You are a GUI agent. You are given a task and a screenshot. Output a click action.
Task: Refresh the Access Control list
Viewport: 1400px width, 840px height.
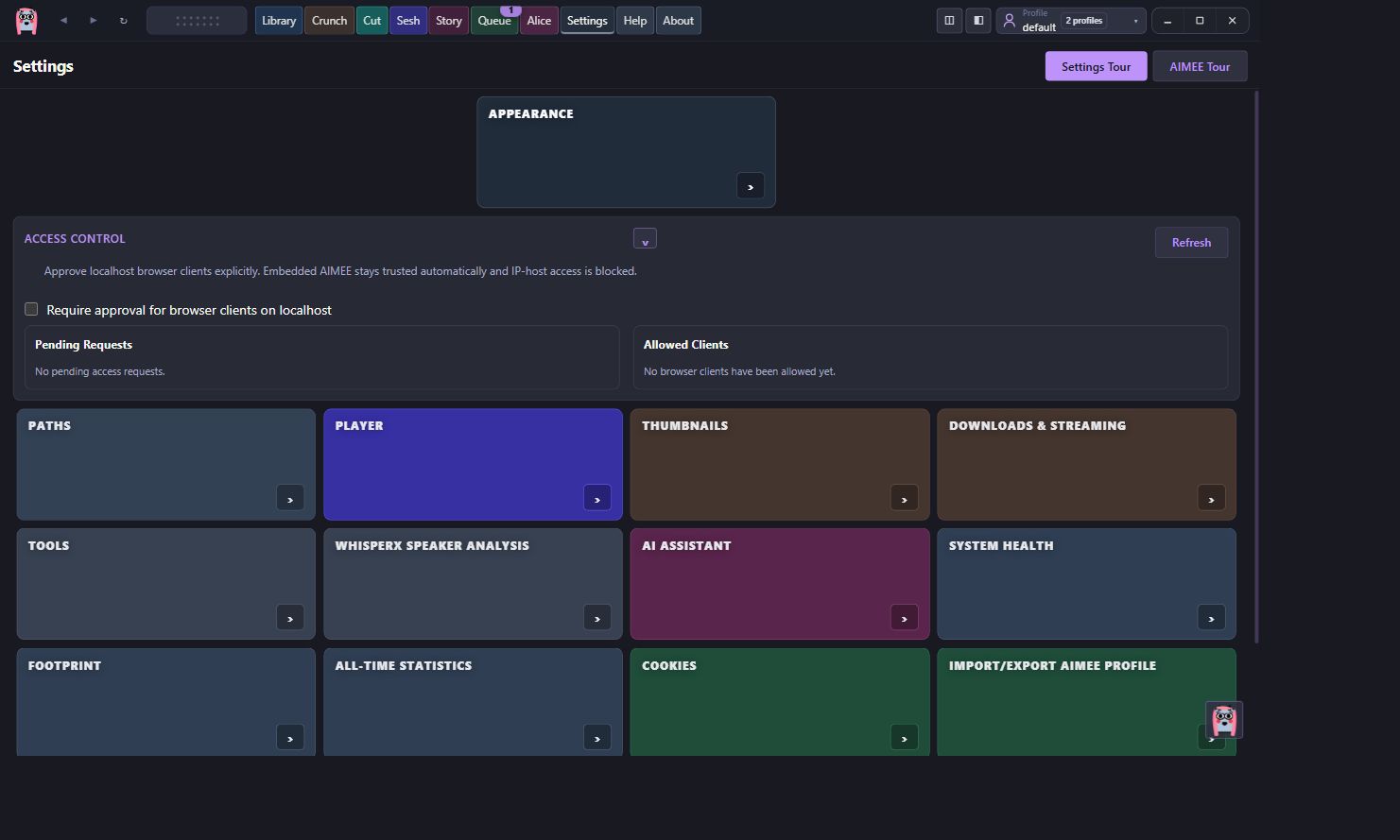pyautogui.click(x=1191, y=242)
